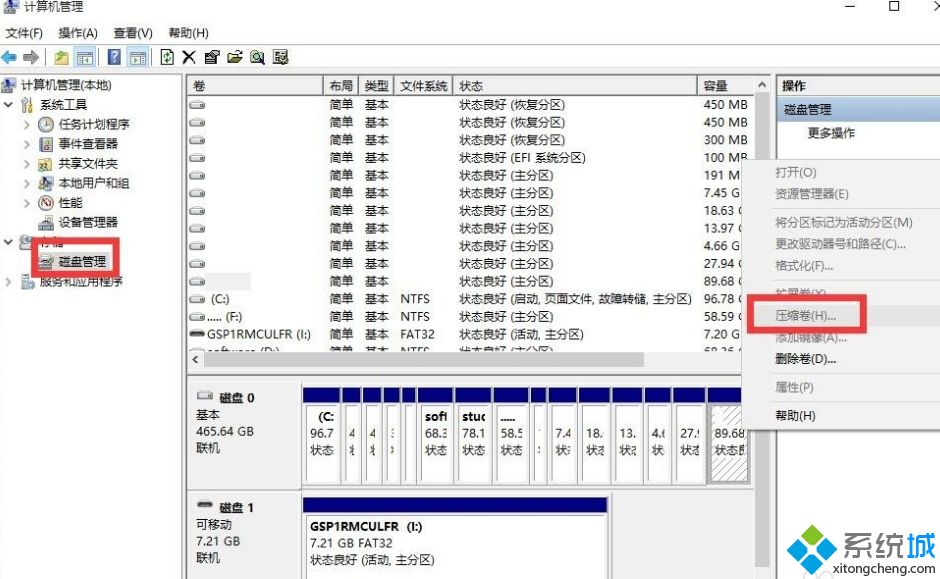Expand the 性能 tree node
The width and height of the screenshot is (940, 579).
click(26, 203)
